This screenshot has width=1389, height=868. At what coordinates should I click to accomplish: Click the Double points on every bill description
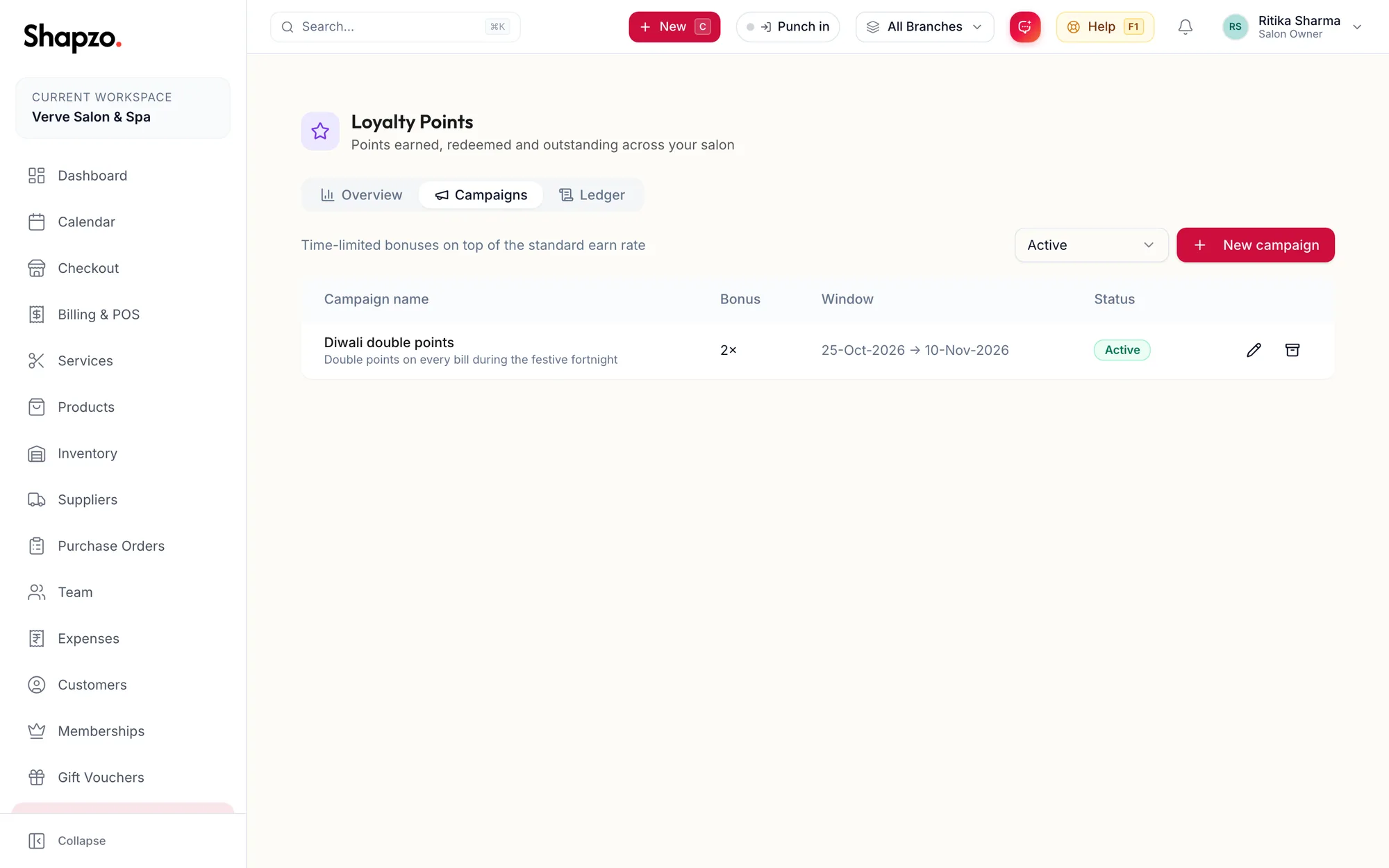tap(470, 360)
